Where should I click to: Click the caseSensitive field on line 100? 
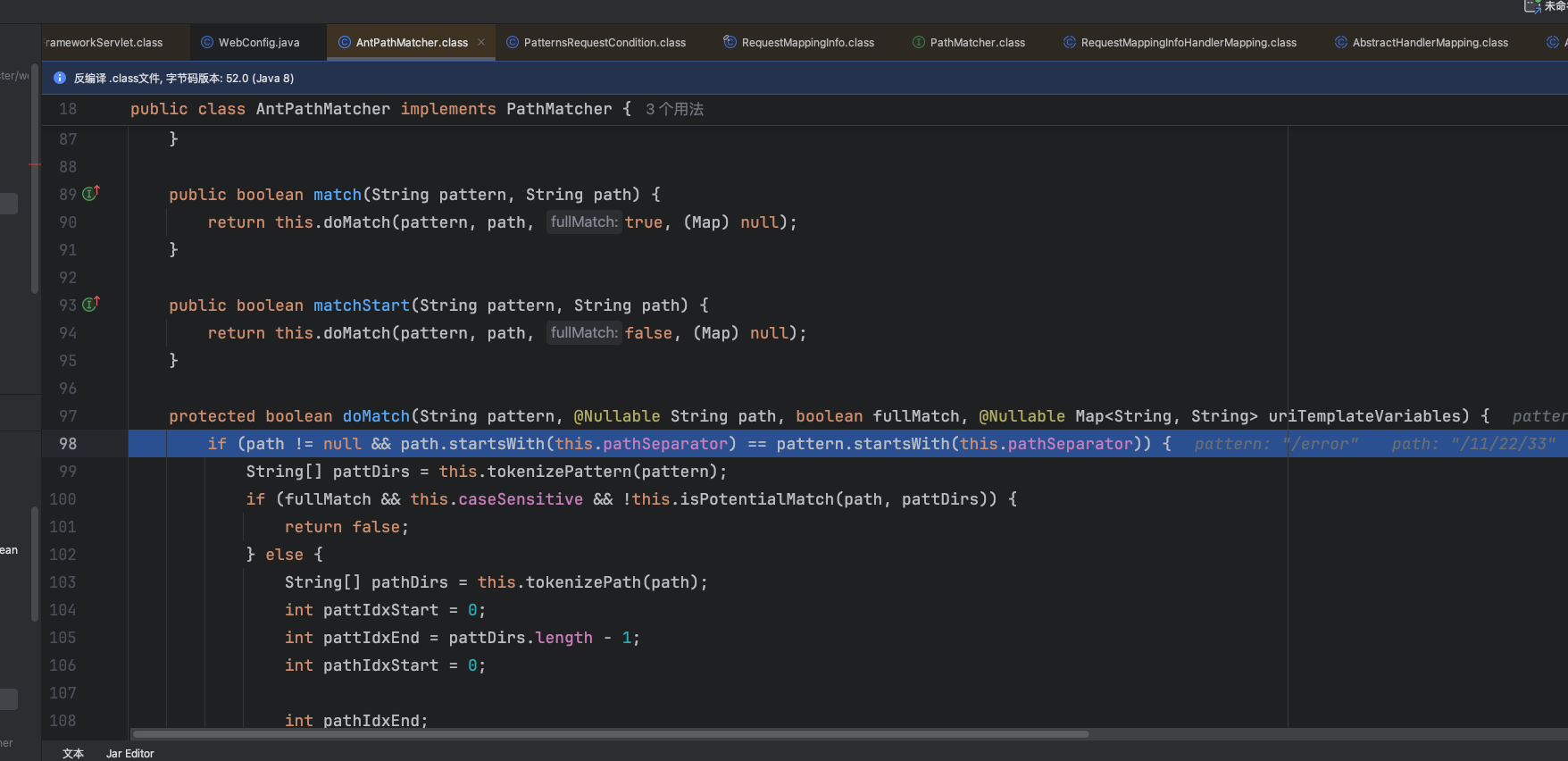pos(521,499)
